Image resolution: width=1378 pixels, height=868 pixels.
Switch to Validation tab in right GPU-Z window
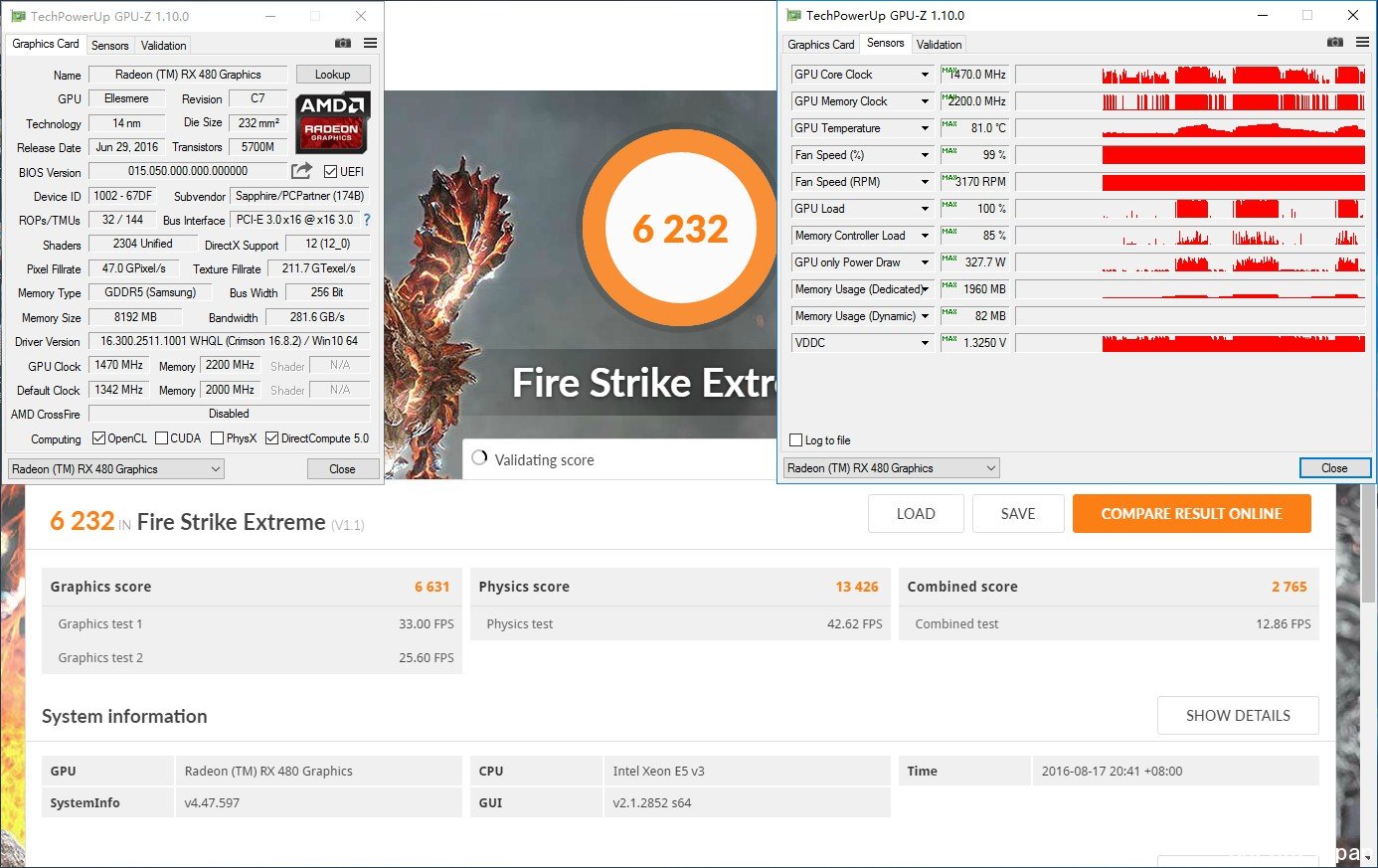tap(940, 45)
